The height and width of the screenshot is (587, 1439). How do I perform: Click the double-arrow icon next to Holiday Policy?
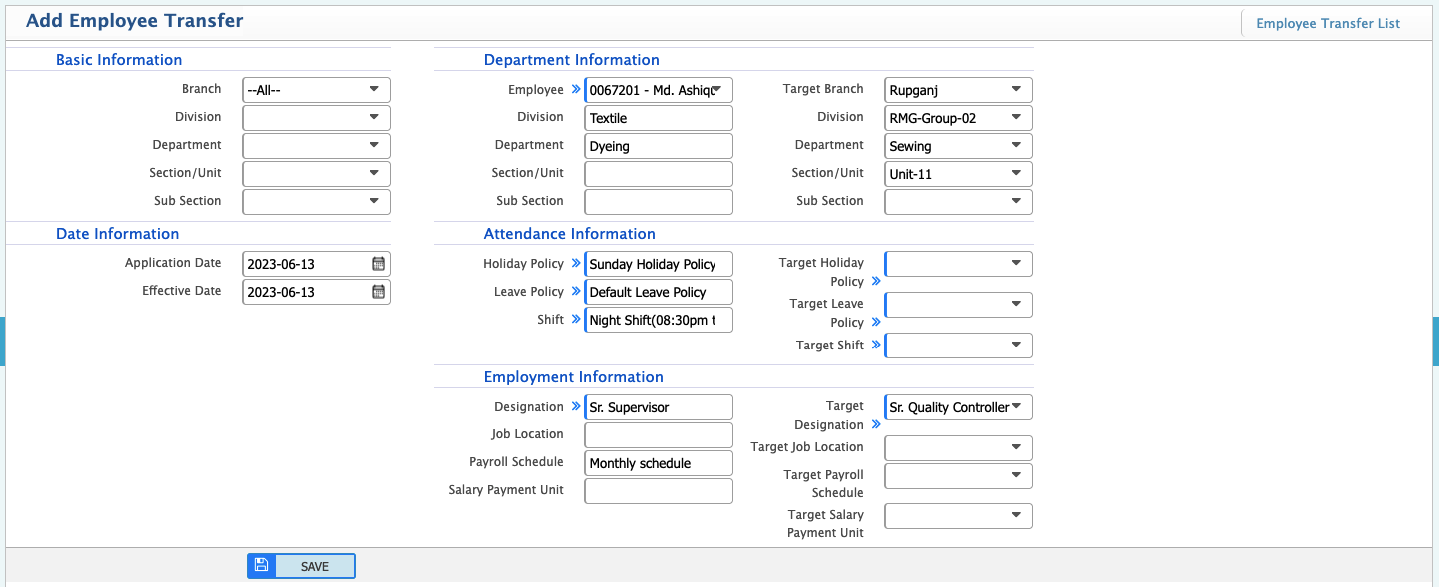[575, 264]
